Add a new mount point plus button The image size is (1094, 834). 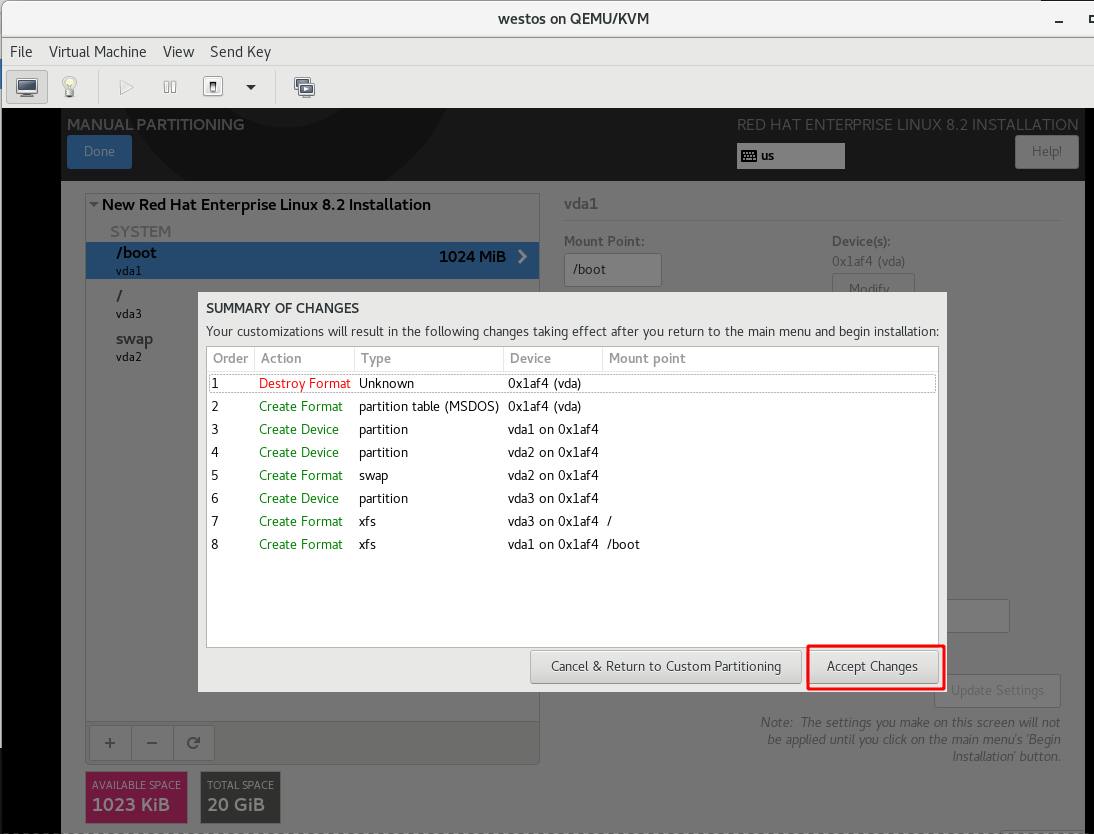[x=110, y=743]
